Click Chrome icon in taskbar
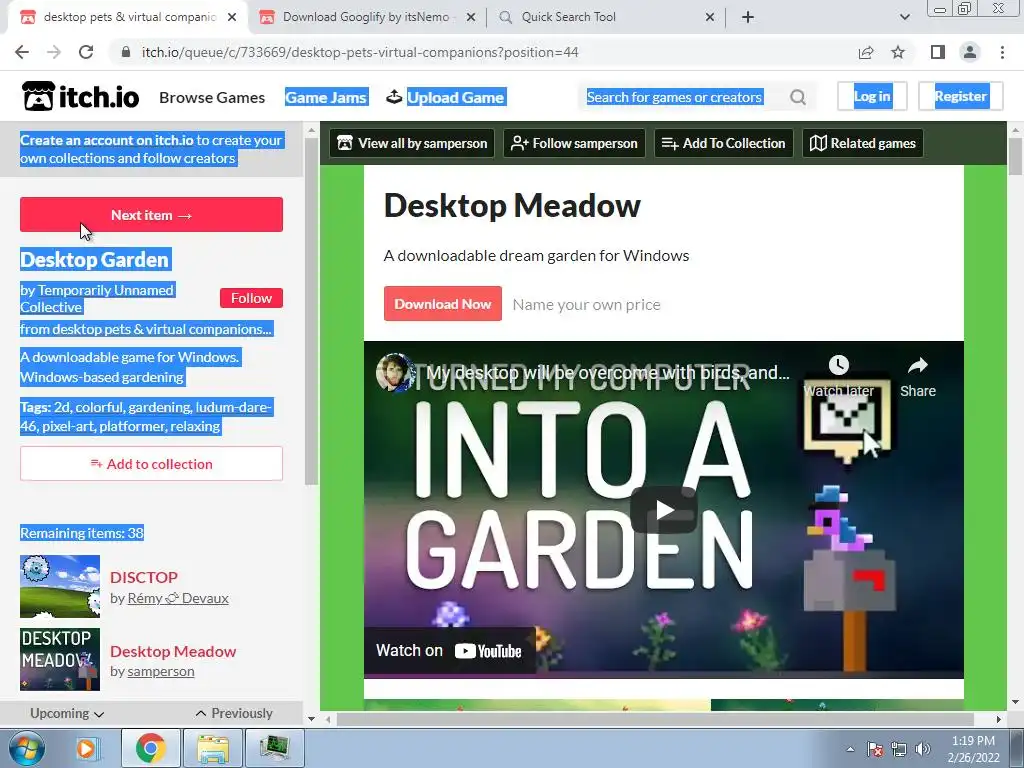1024x768 pixels. tap(151, 748)
